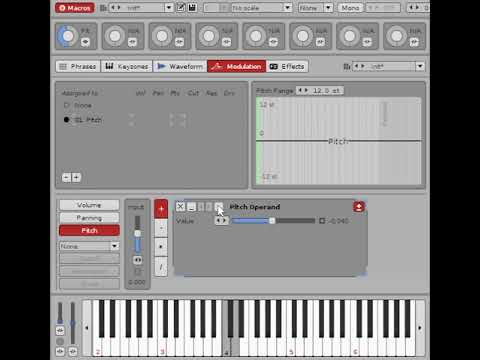Switch to the Phrases tab
This screenshot has height=360, width=480.
click(x=78, y=66)
